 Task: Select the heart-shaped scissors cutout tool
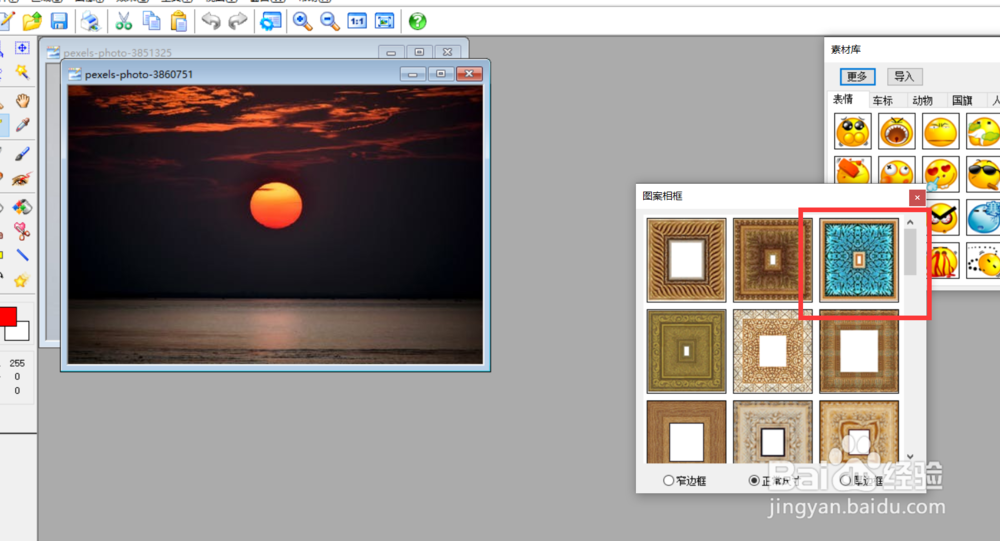click(x=22, y=231)
